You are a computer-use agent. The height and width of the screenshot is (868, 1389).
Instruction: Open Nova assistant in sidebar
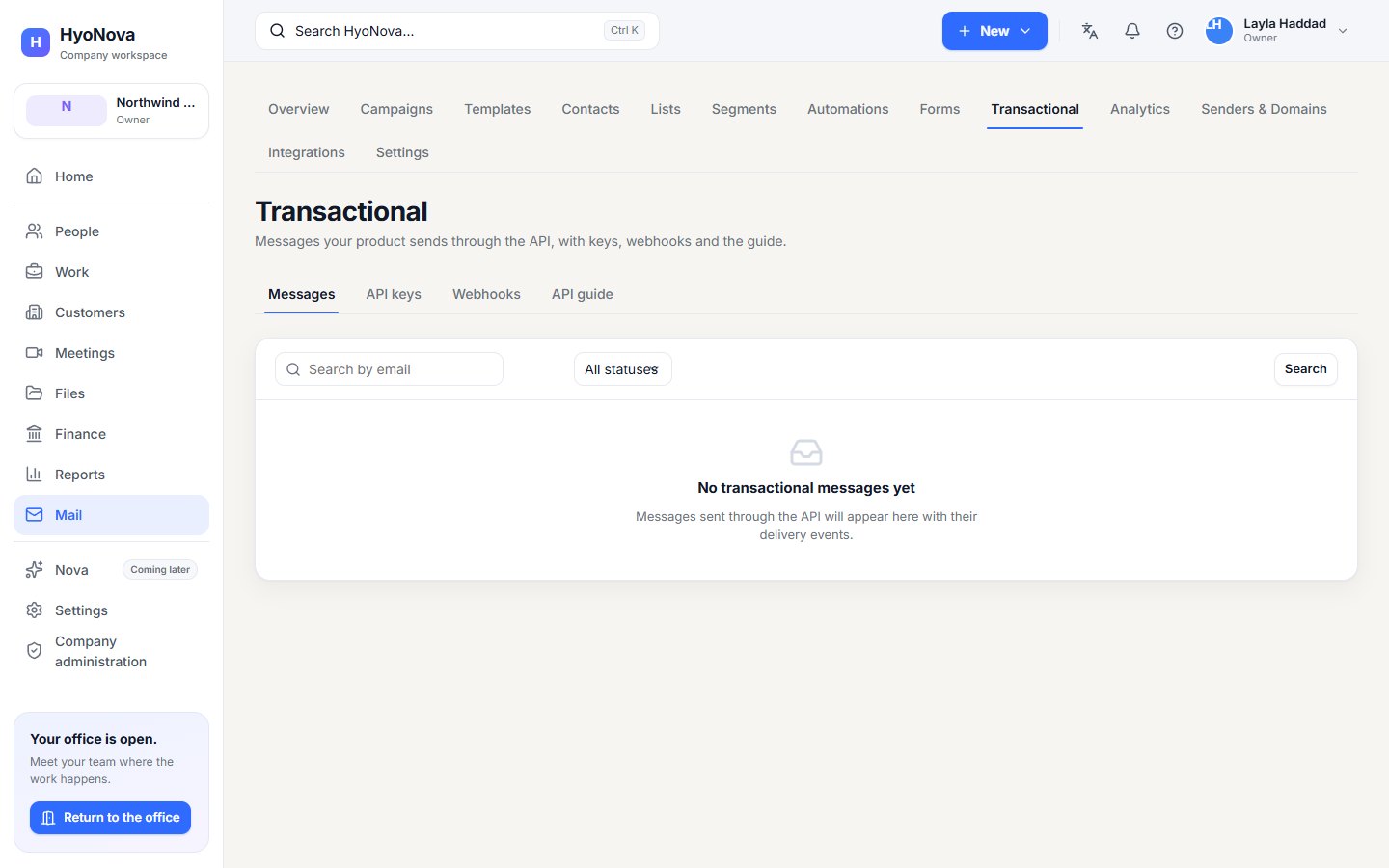point(111,570)
